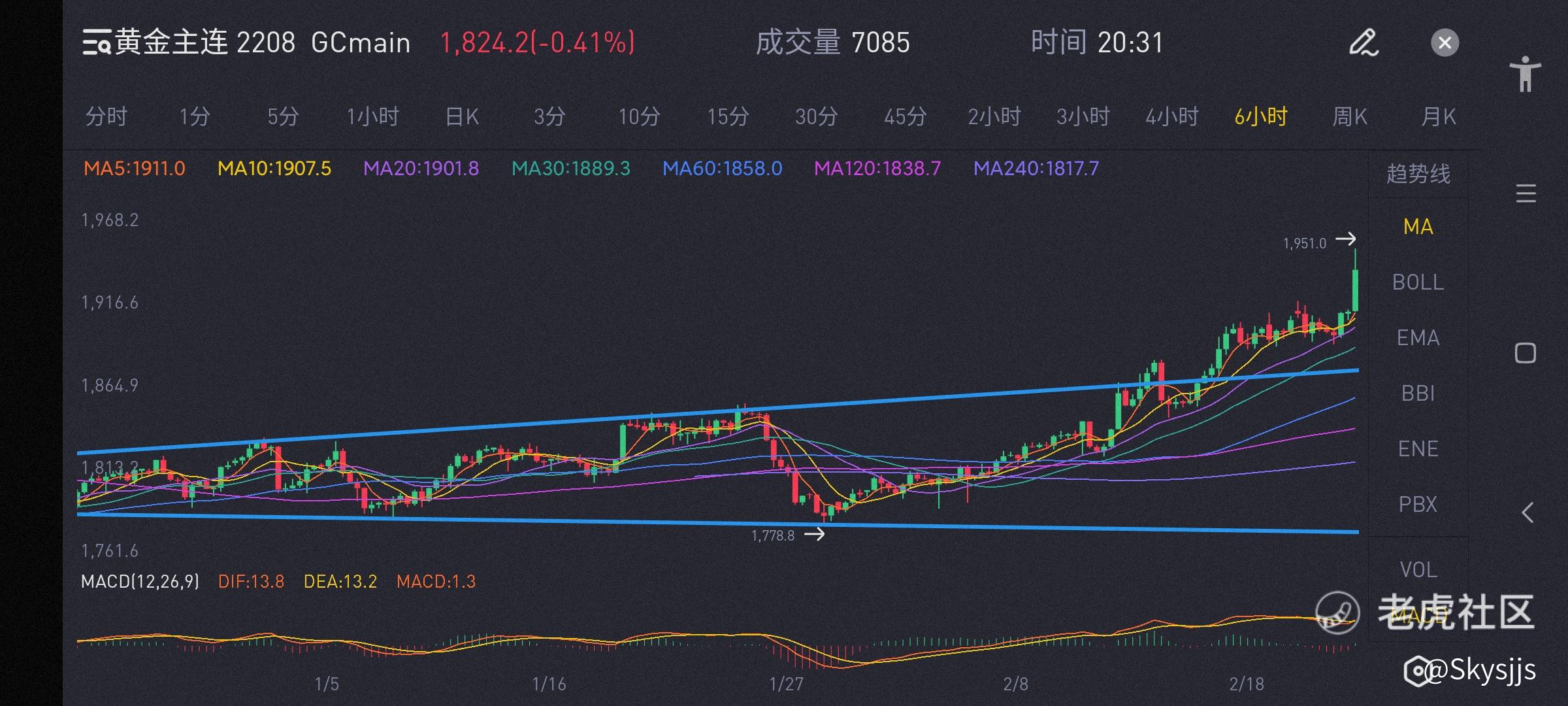The height and width of the screenshot is (706, 1568).
Task: Enable the BOLL indicator overlay
Action: coord(1418,282)
